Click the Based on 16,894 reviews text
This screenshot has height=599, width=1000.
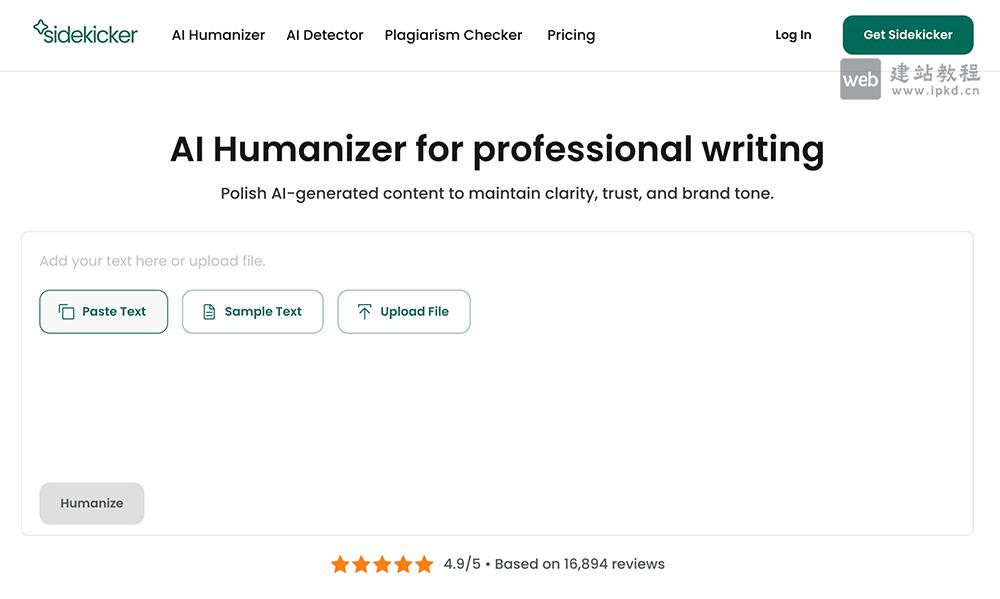click(x=580, y=563)
